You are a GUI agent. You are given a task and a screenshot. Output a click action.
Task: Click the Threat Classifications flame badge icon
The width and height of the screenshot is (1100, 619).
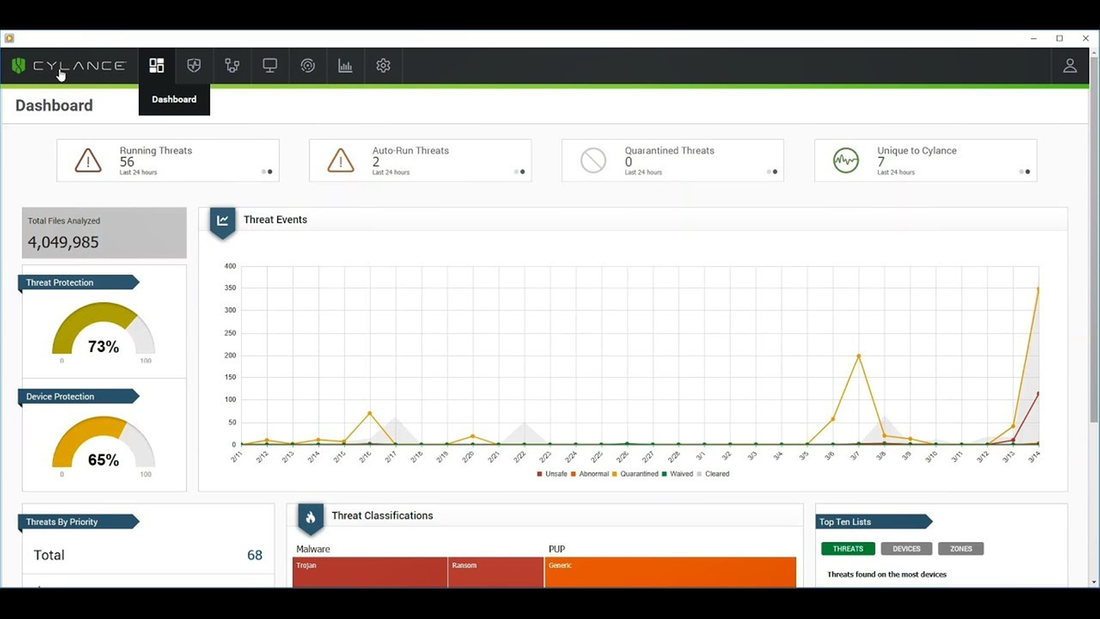[311, 518]
